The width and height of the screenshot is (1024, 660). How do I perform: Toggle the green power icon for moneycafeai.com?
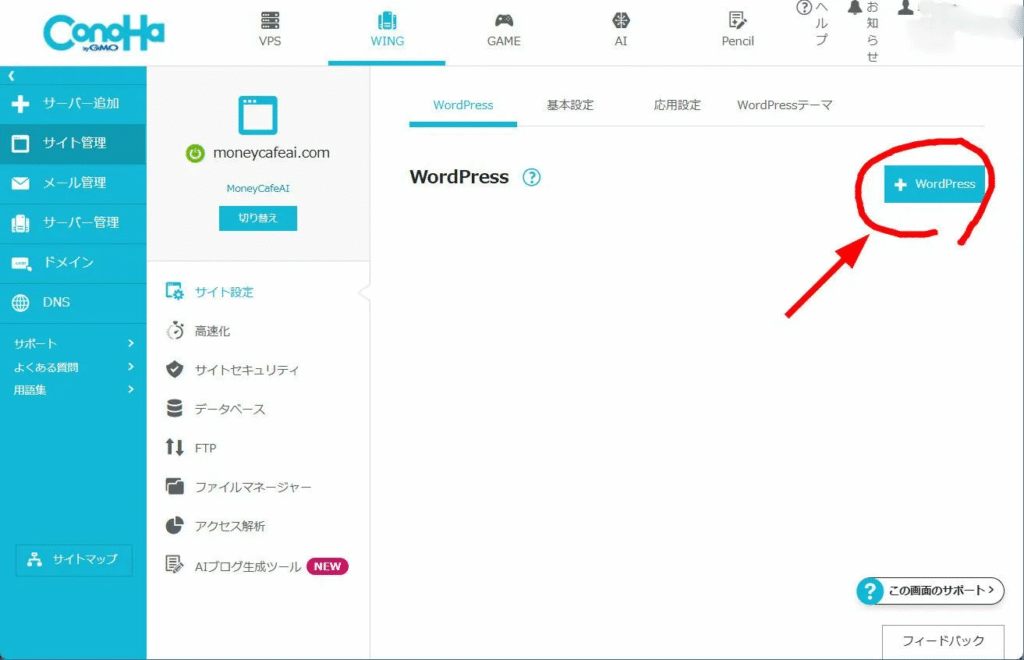(x=195, y=153)
